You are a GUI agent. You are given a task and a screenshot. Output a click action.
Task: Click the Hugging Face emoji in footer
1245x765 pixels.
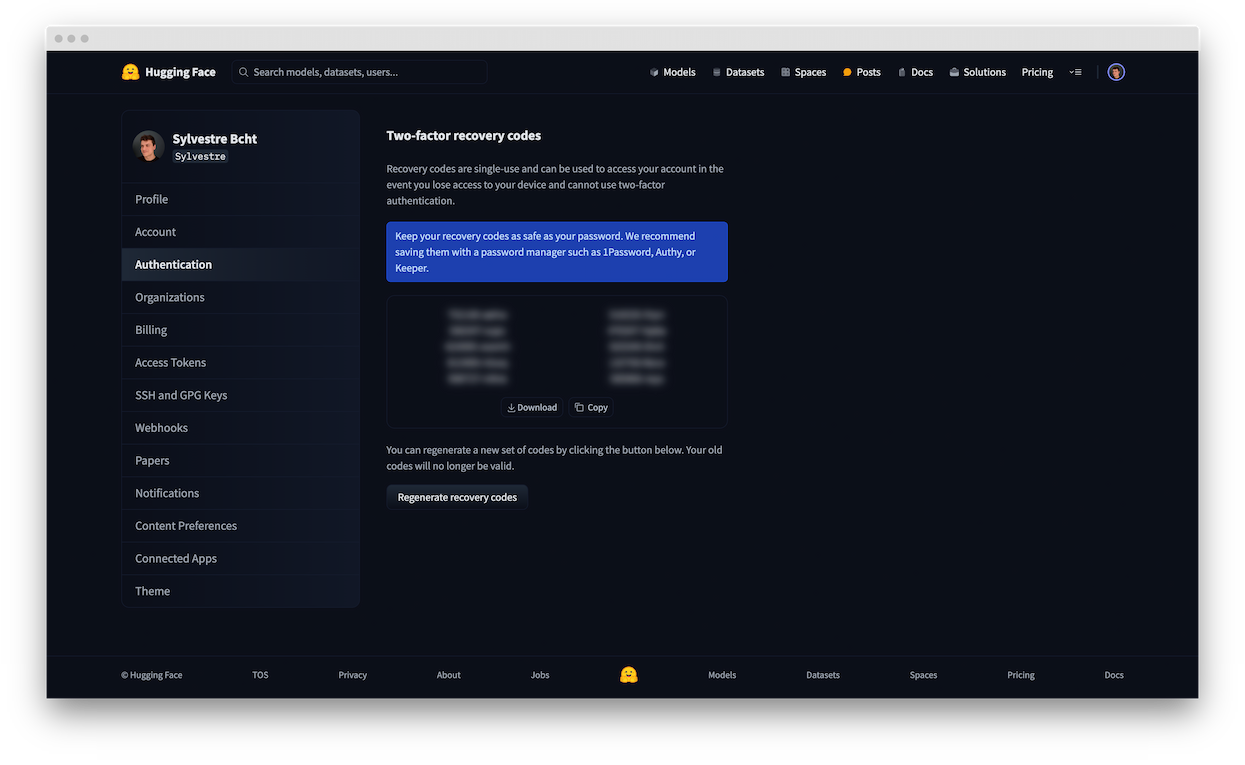[628, 675]
